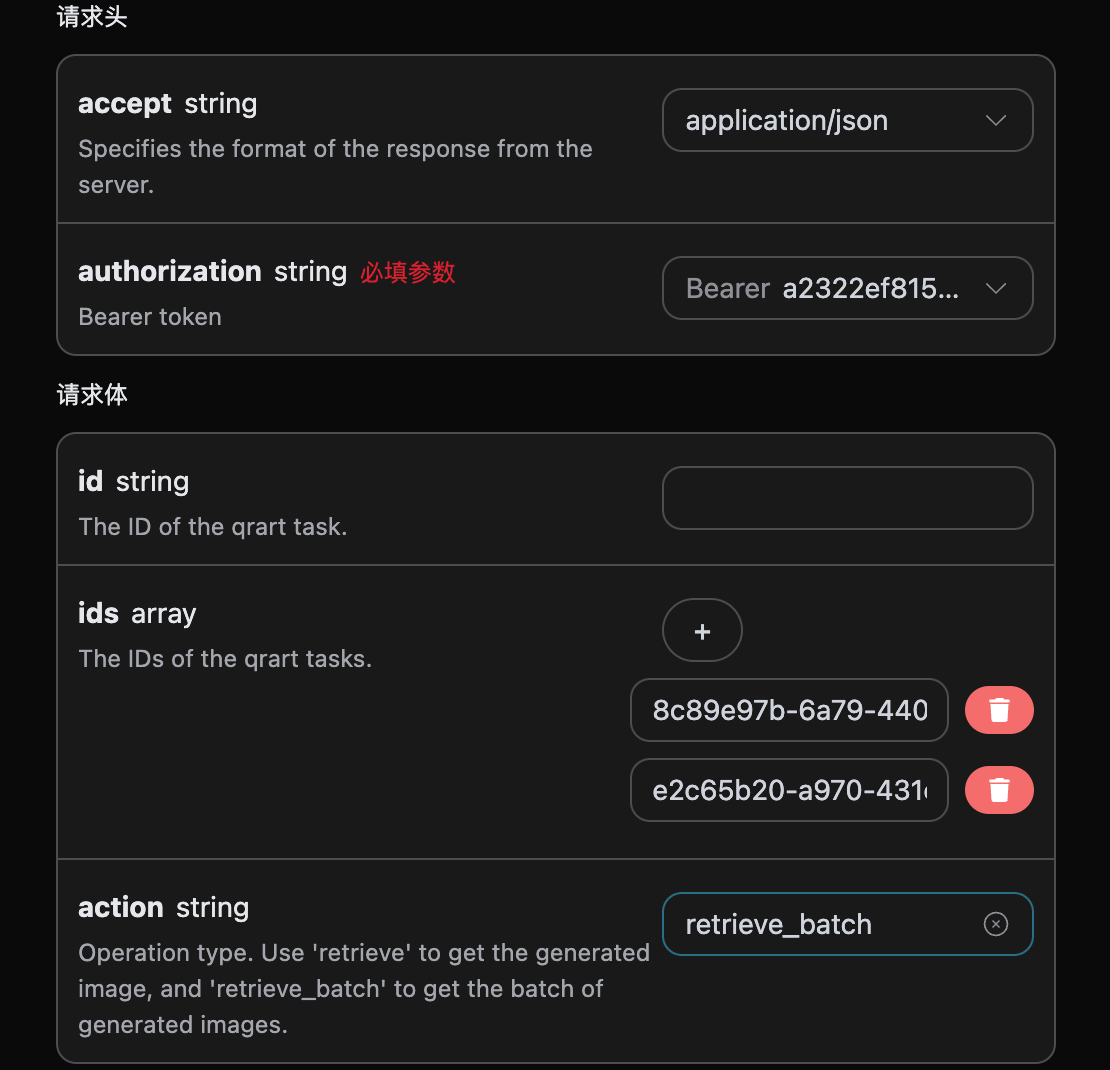Click the 请求体 section heading

[x=92, y=395]
